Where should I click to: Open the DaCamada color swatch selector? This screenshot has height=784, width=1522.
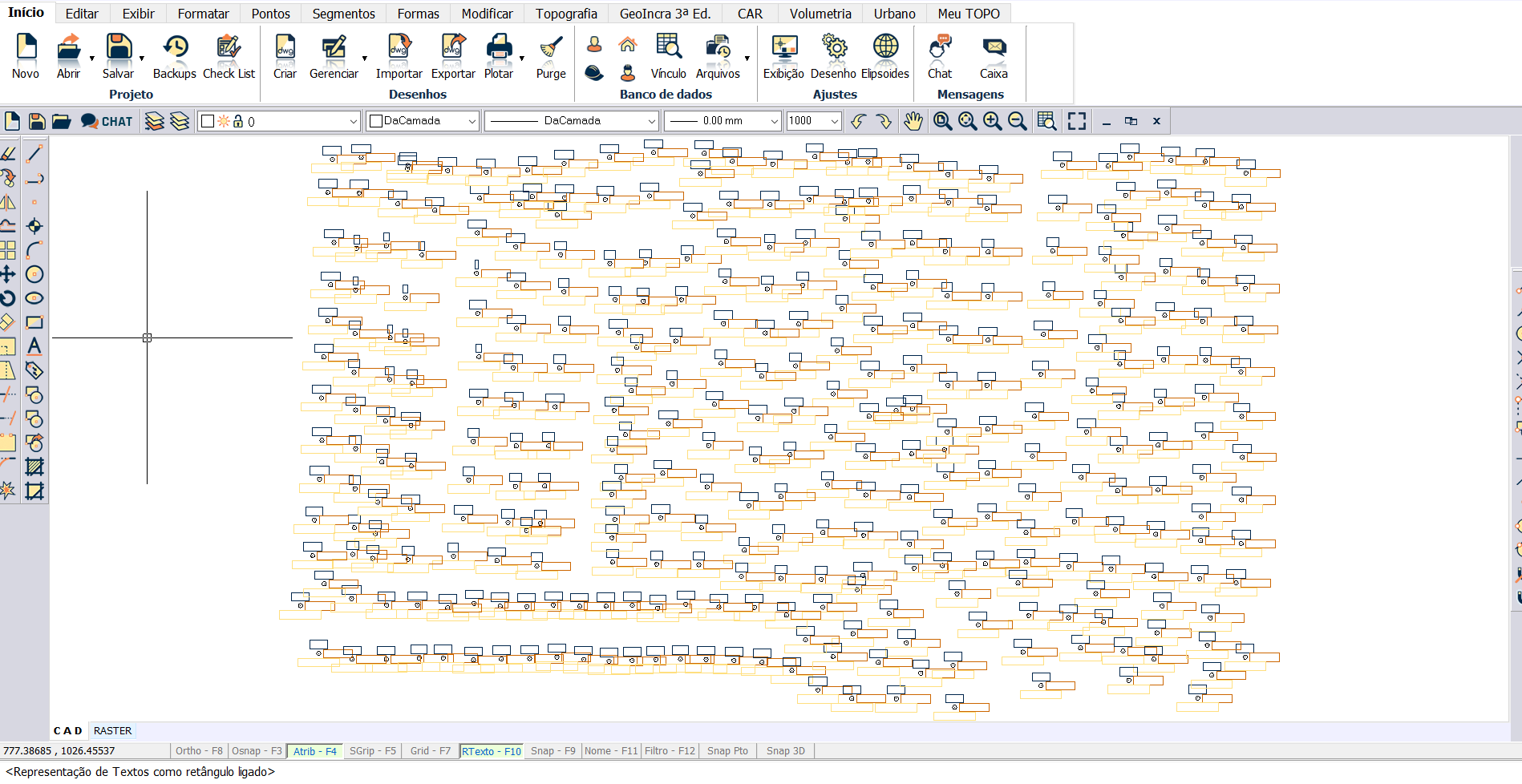coord(423,121)
